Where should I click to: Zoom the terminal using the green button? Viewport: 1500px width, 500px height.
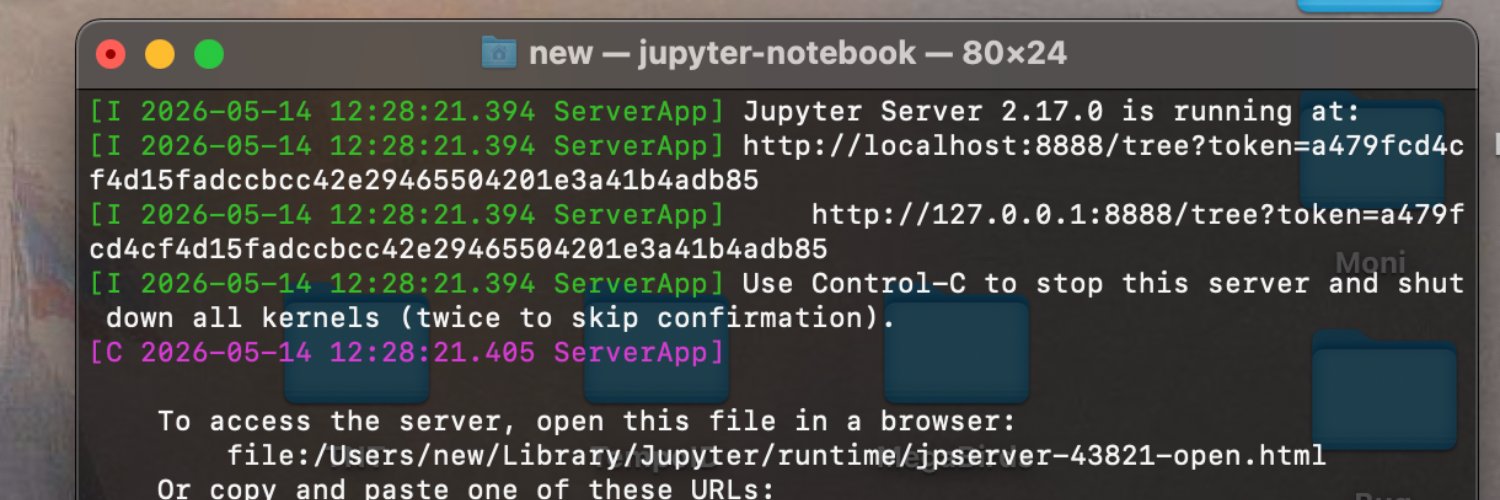(209, 54)
